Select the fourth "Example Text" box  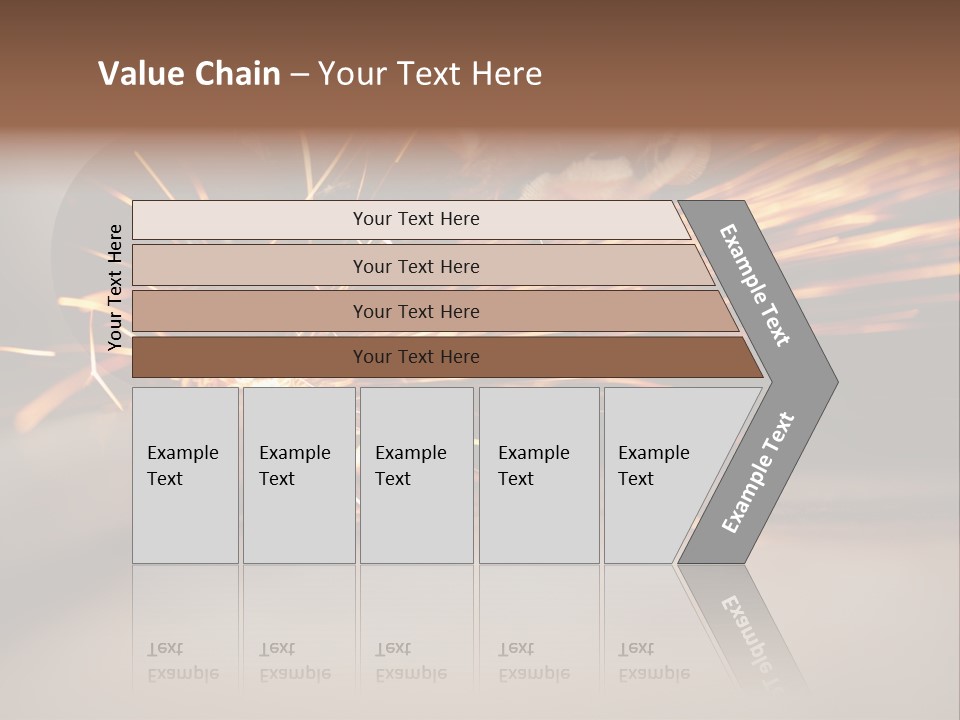tap(539, 475)
